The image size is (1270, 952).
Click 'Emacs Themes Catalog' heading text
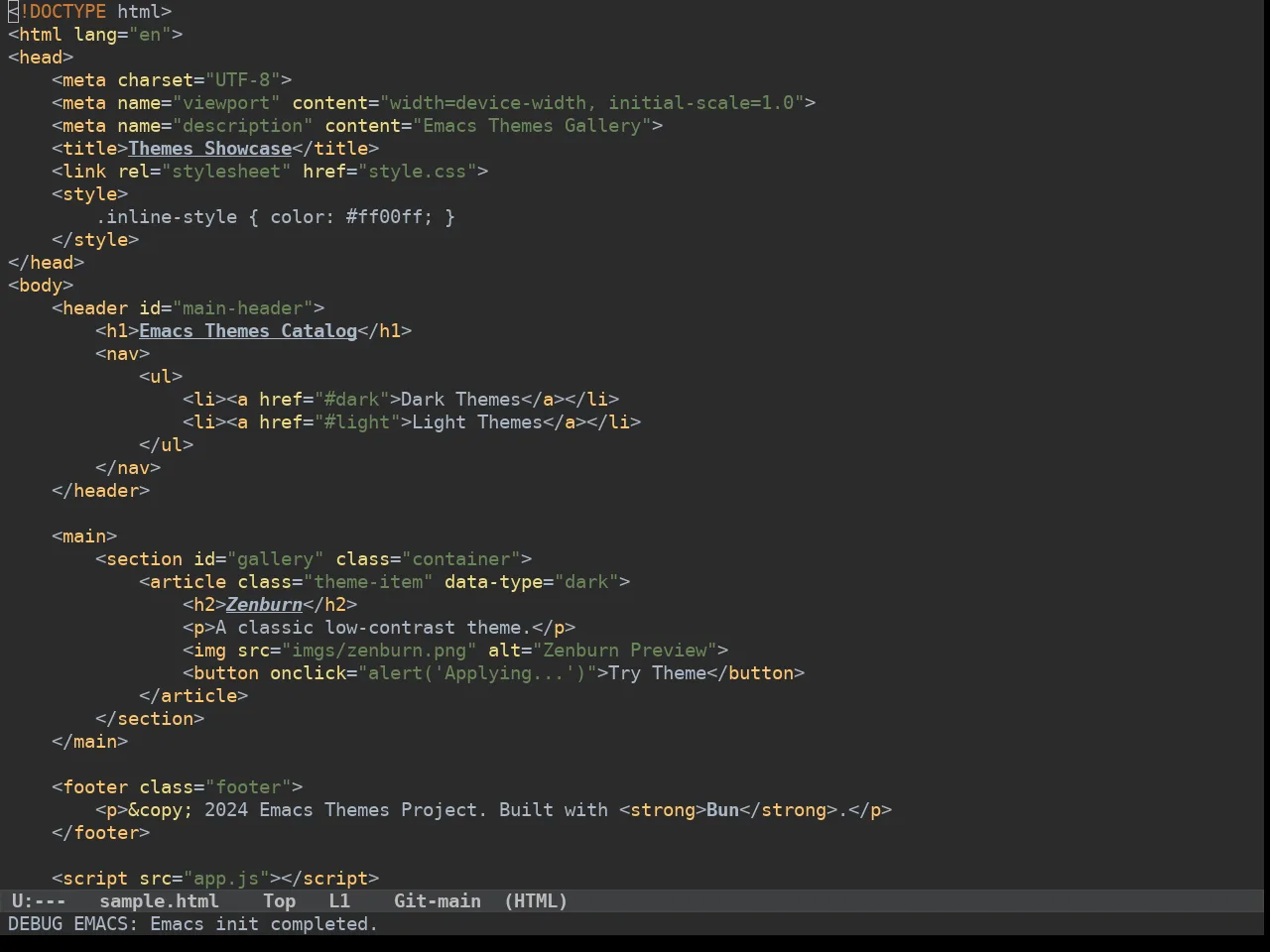pos(248,331)
